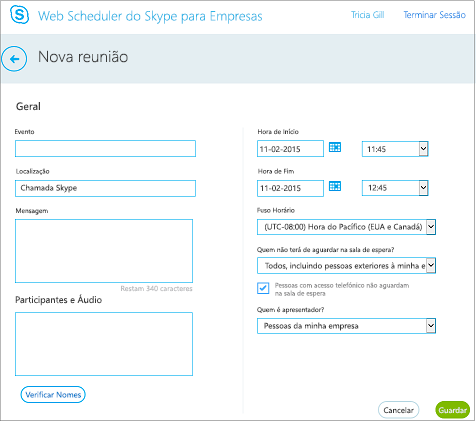Click the start date field 11-02-2015
Screen dimensions: 476x422
click(290, 149)
